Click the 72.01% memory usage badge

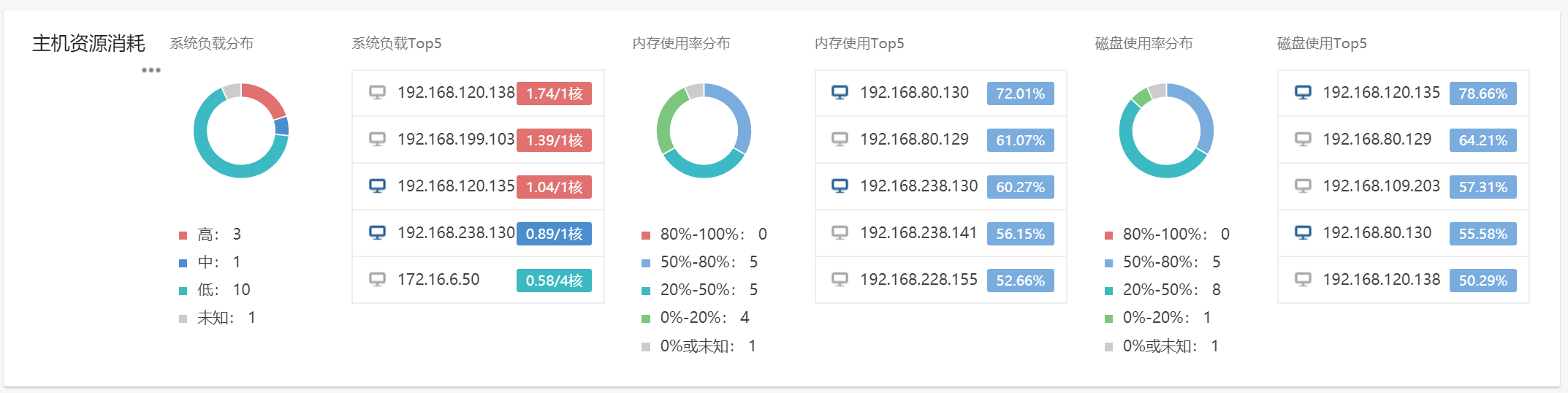tap(1020, 94)
